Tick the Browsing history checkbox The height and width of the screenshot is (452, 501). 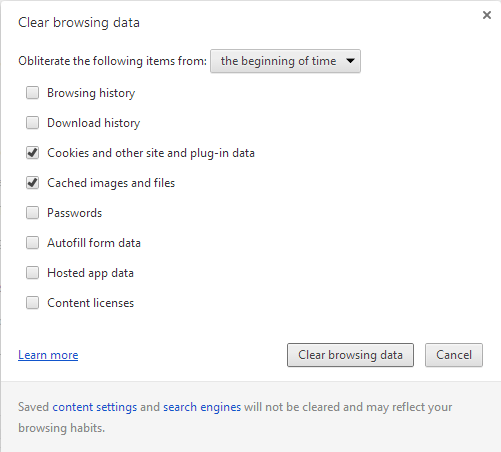pos(32,93)
